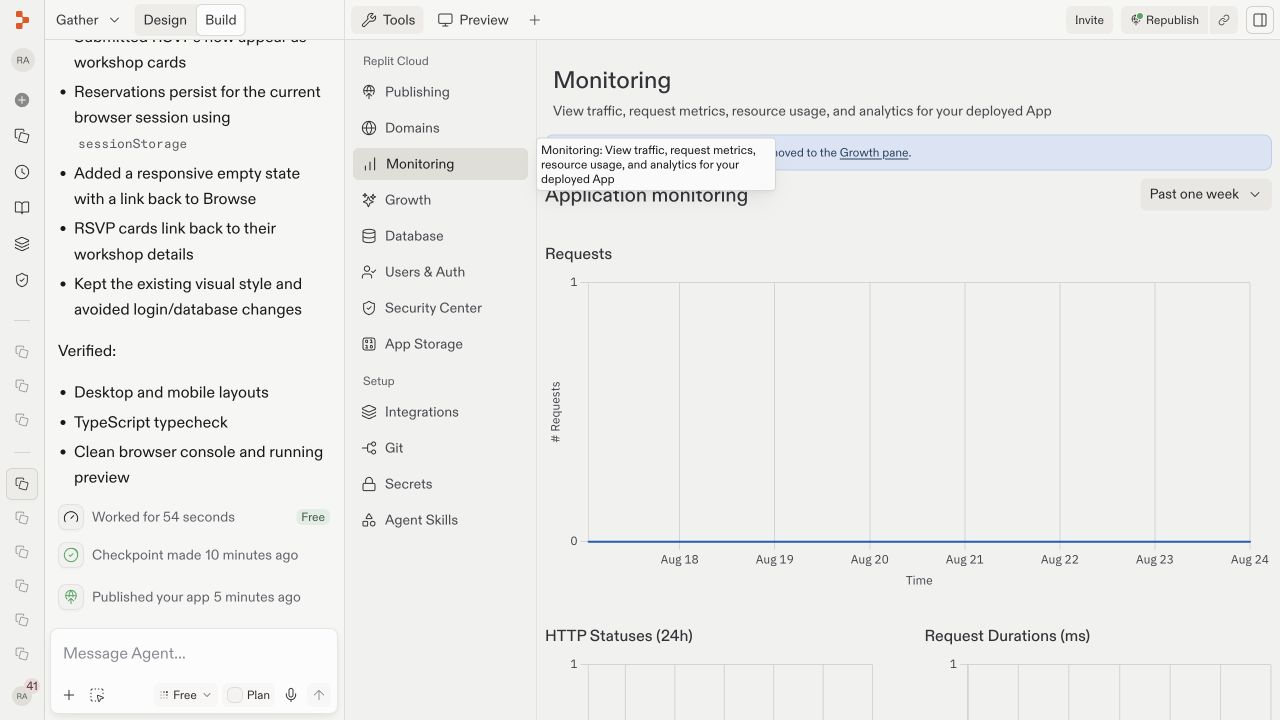Switch to Build mode
Screen dimensions: 1280x720
(x=221, y=20)
